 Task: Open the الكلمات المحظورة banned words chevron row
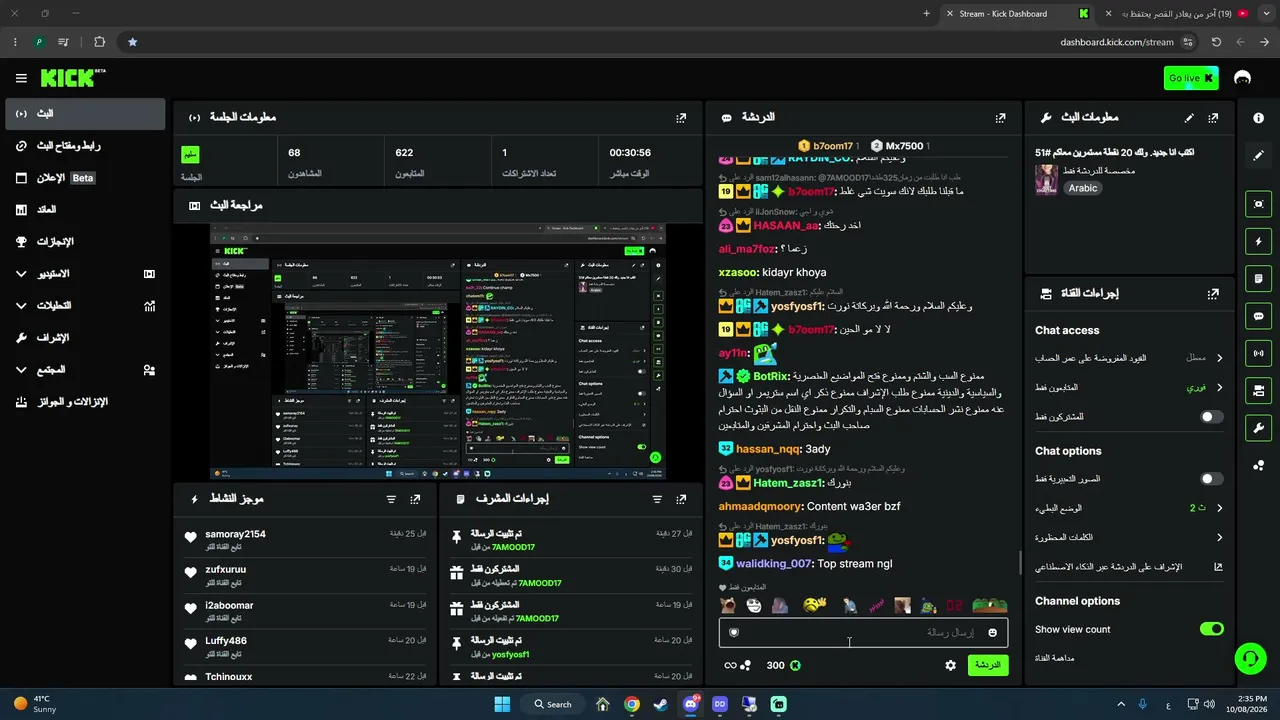tap(1129, 537)
